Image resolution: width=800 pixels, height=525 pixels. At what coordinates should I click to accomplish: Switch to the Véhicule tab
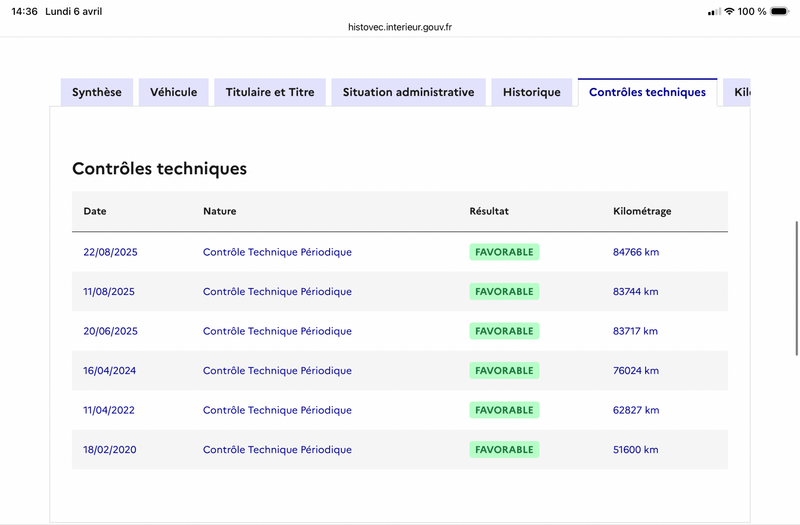(x=173, y=92)
